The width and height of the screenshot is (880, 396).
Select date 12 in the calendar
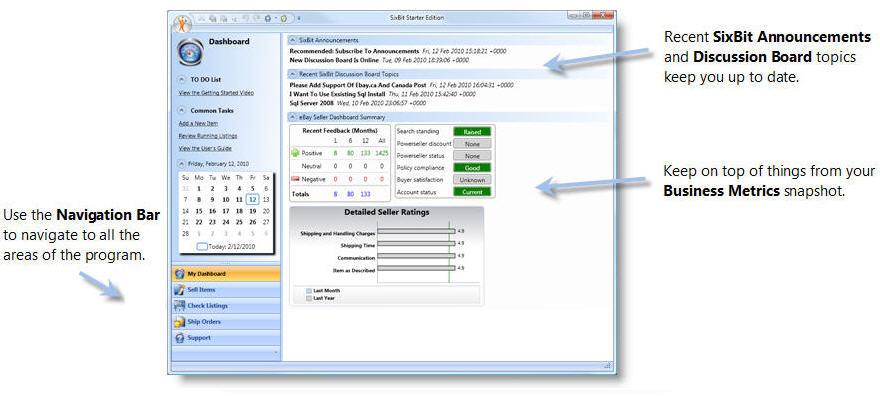point(253,199)
